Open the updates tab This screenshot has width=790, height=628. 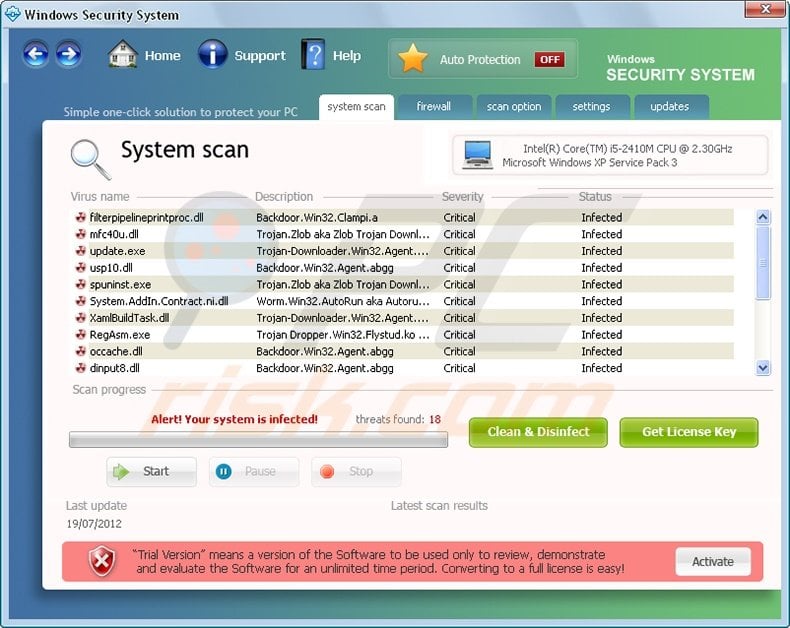[x=670, y=107]
